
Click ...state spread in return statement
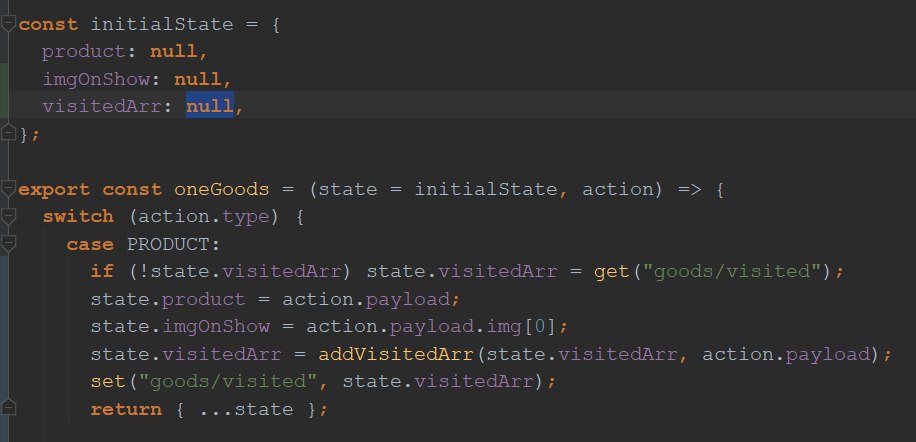coord(245,409)
